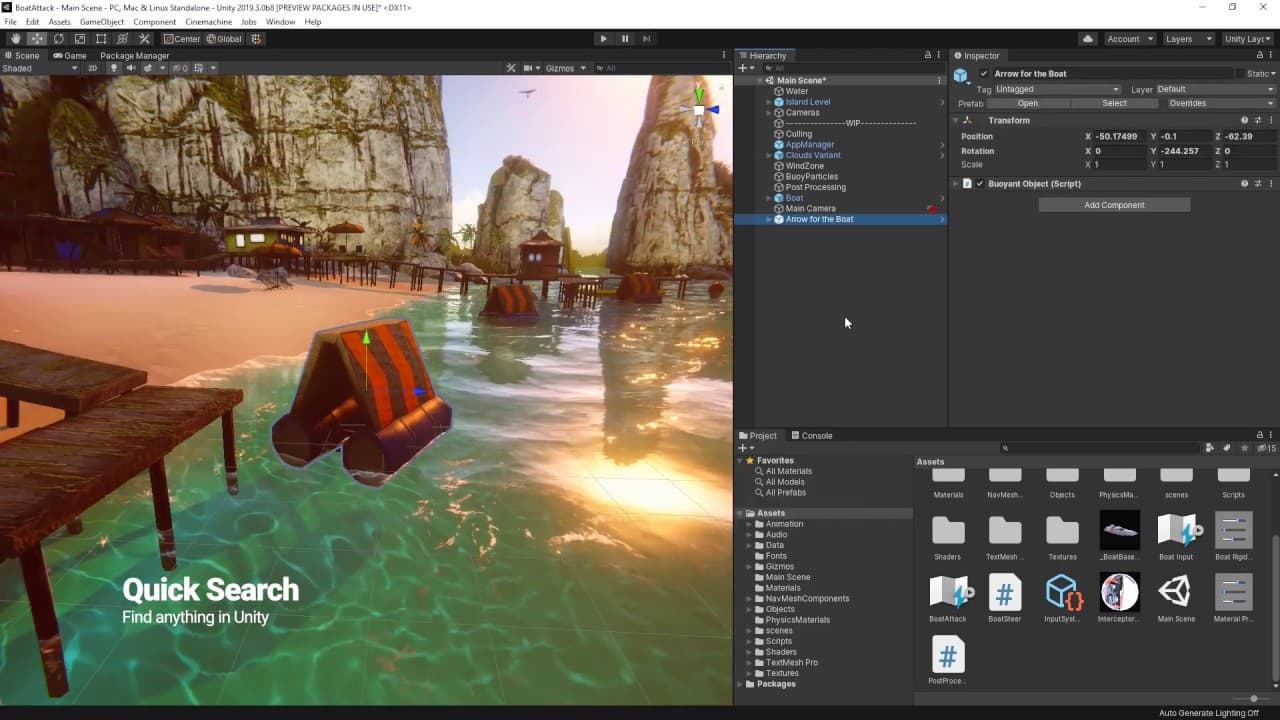1280x720 pixels.
Task: Open the Account dropdown
Action: click(x=1129, y=39)
